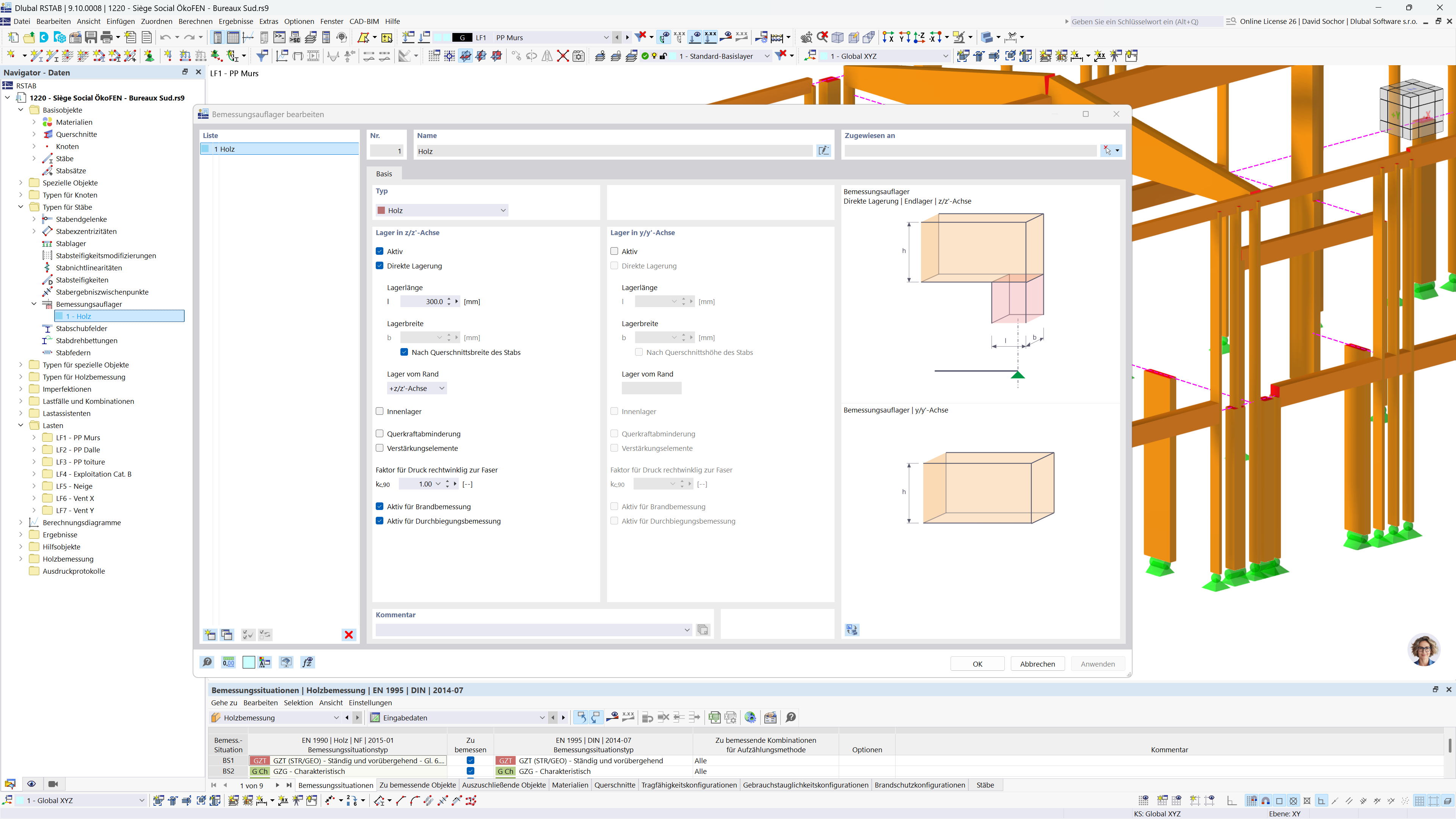The height and width of the screenshot is (819, 1456).
Task: Click the red delete button under Liste
Action: coord(349,635)
